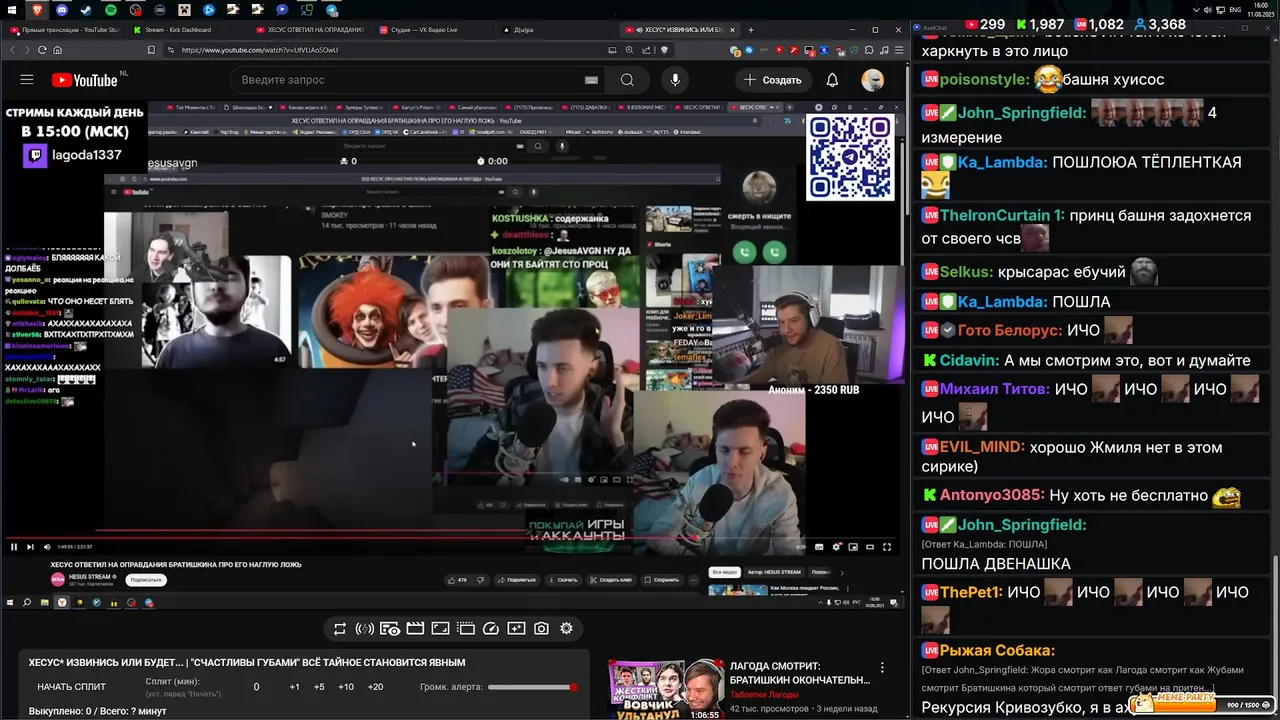This screenshot has height=720, width=1280.
Task: Click the Михаил Титов chat username
Action: coord(994,389)
